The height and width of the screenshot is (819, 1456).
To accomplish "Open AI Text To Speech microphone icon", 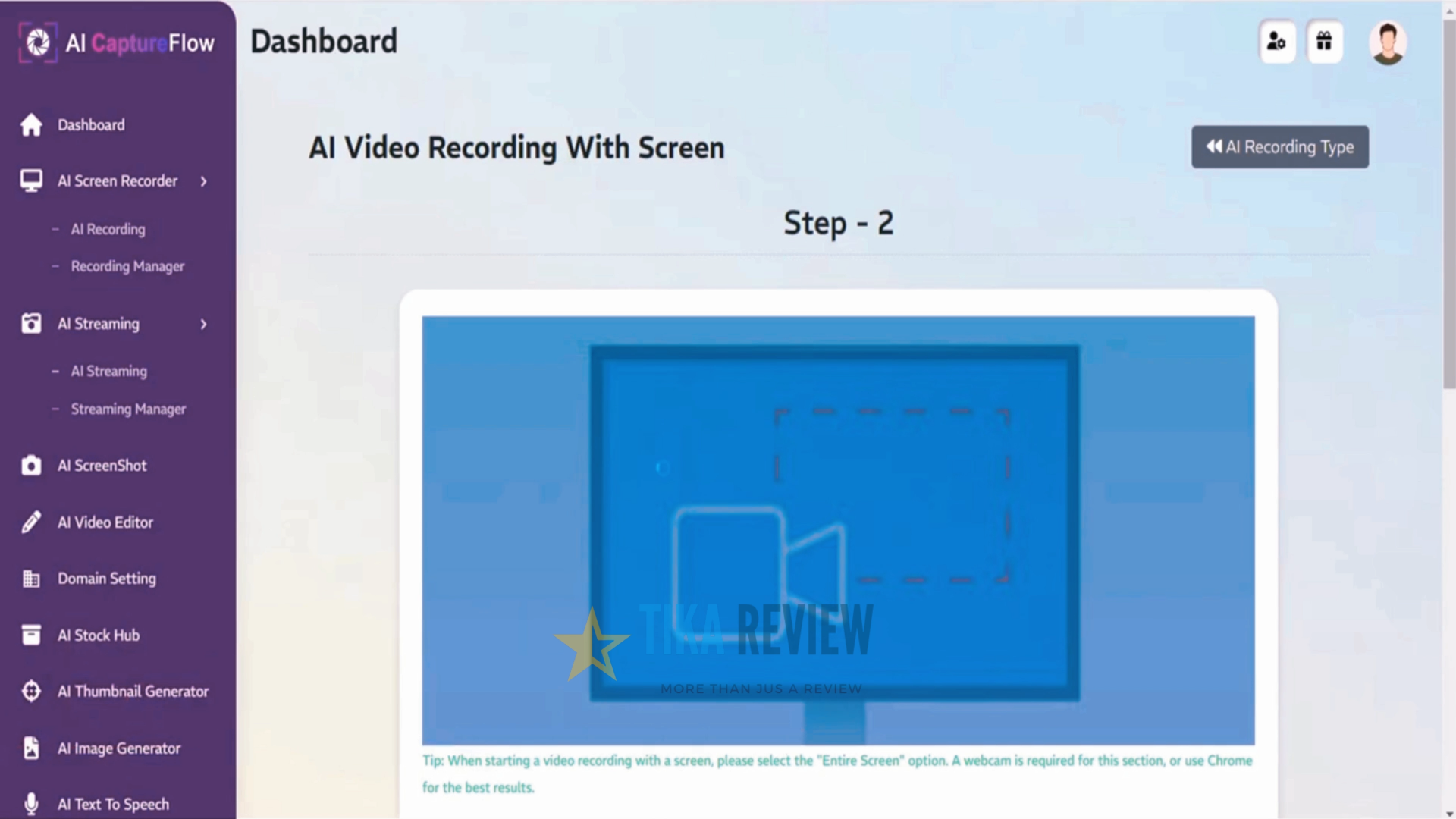I will click(31, 803).
